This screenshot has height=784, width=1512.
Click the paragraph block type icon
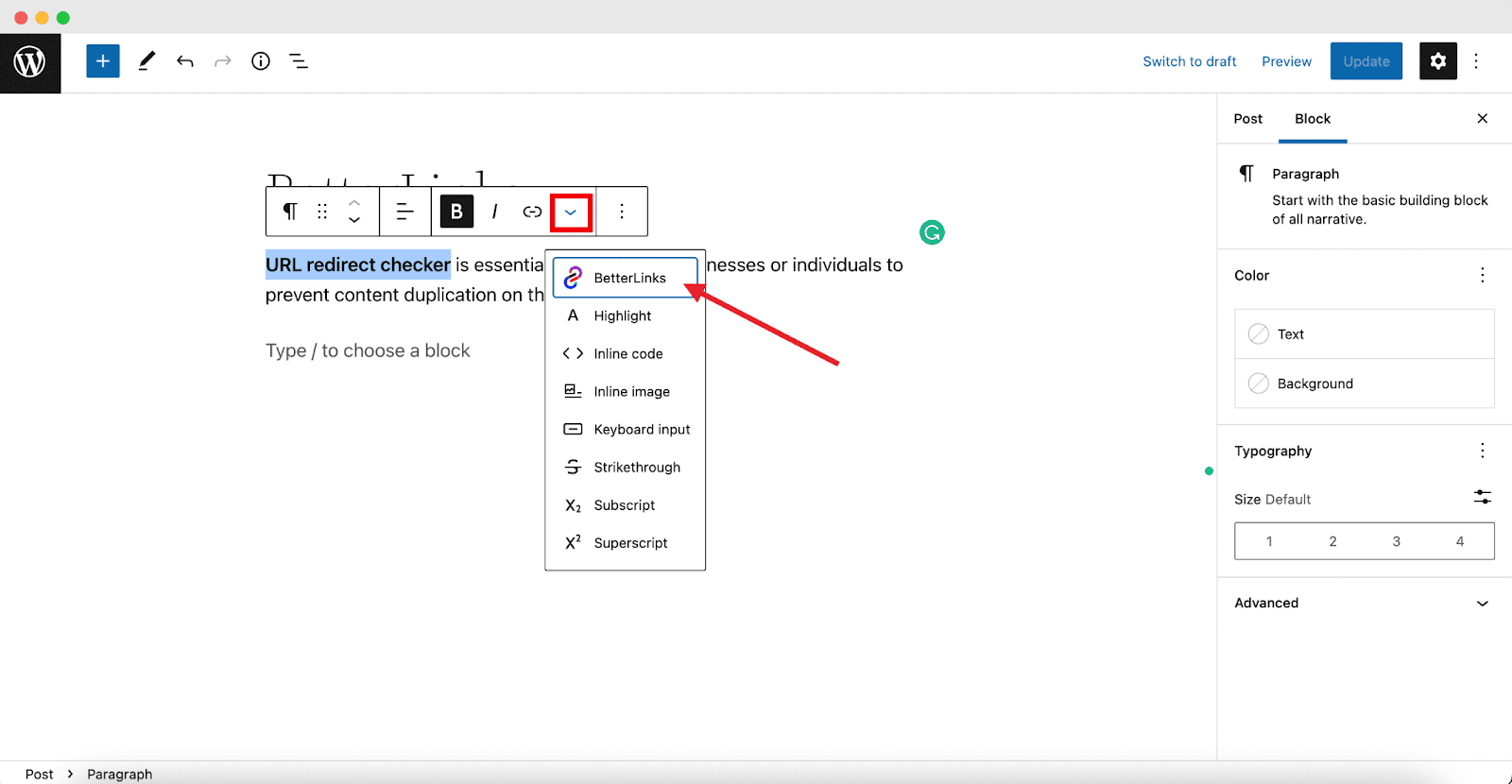[x=290, y=212]
